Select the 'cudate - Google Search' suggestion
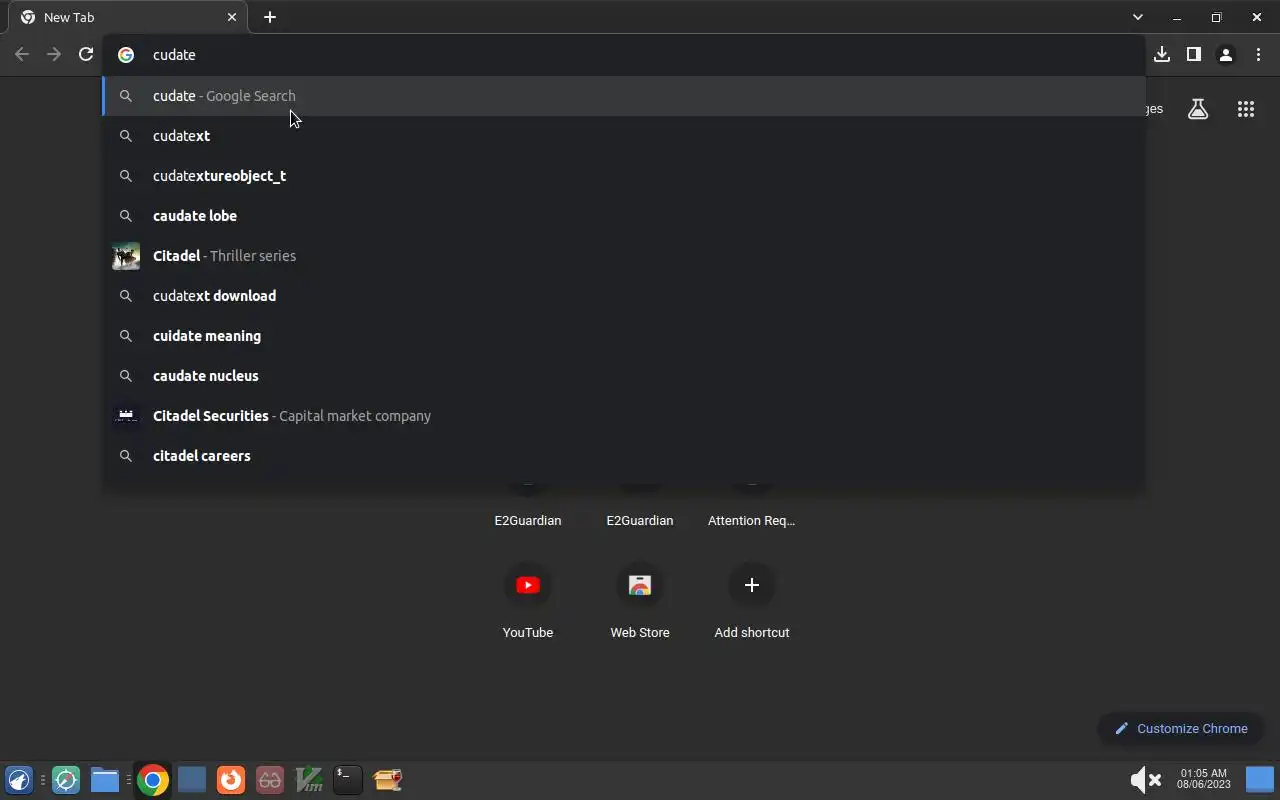 coord(624,96)
